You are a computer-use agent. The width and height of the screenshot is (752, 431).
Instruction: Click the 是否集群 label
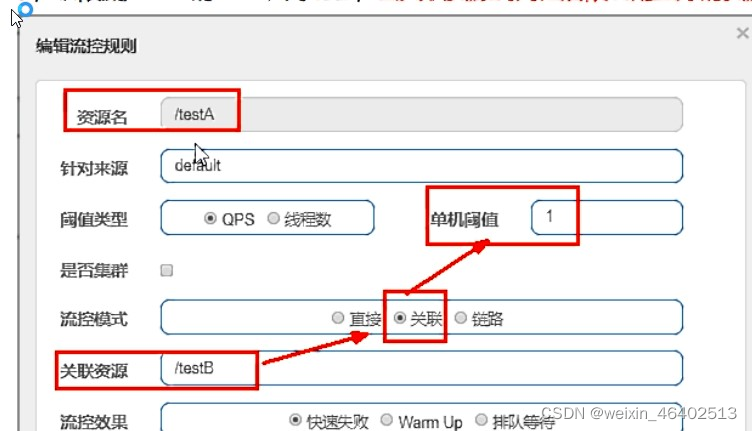pyautogui.click(x=94, y=270)
